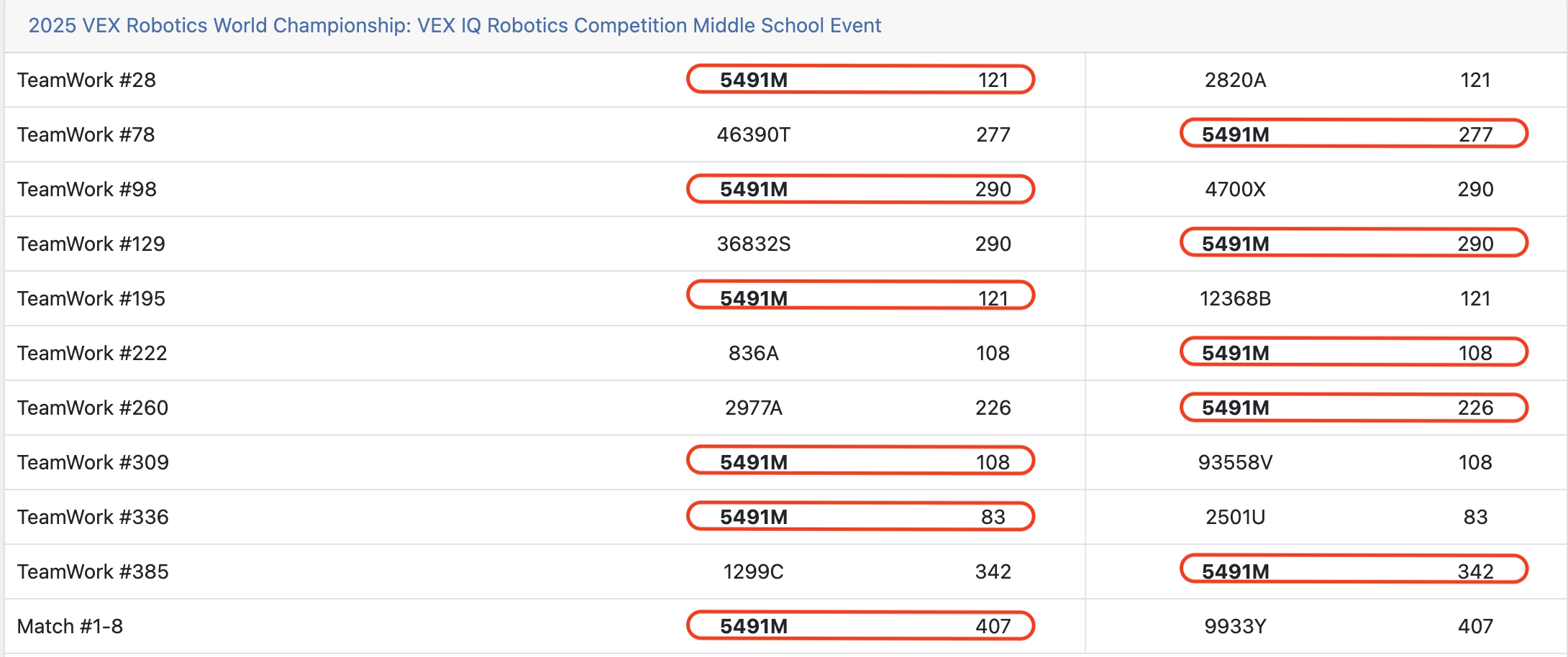Select circled 5491M in the TeamWork #78 row

1235,134
